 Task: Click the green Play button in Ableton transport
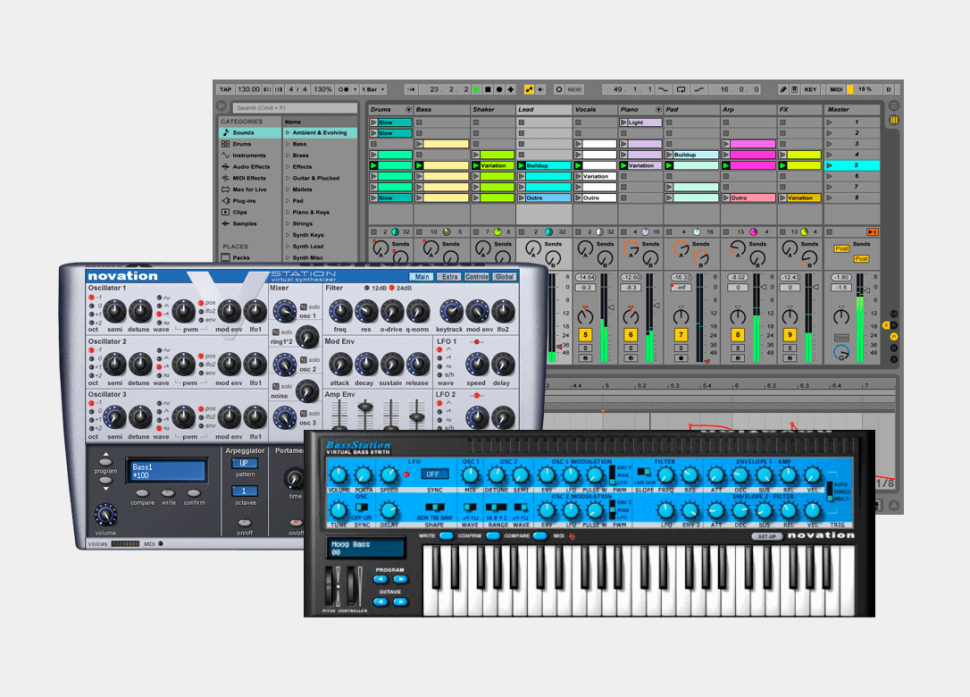point(476,89)
